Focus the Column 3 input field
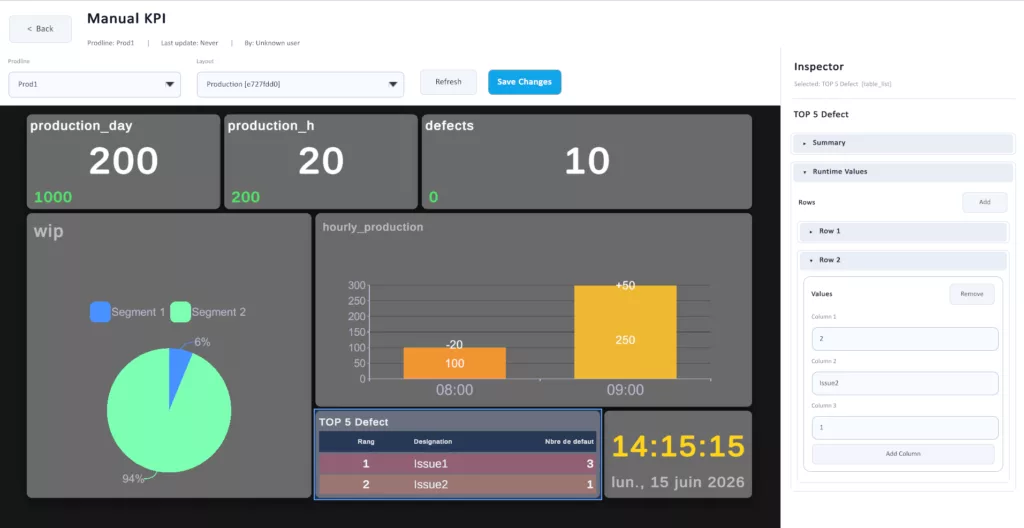Screen dimensions: 1024x528 click(x=904, y=428)
